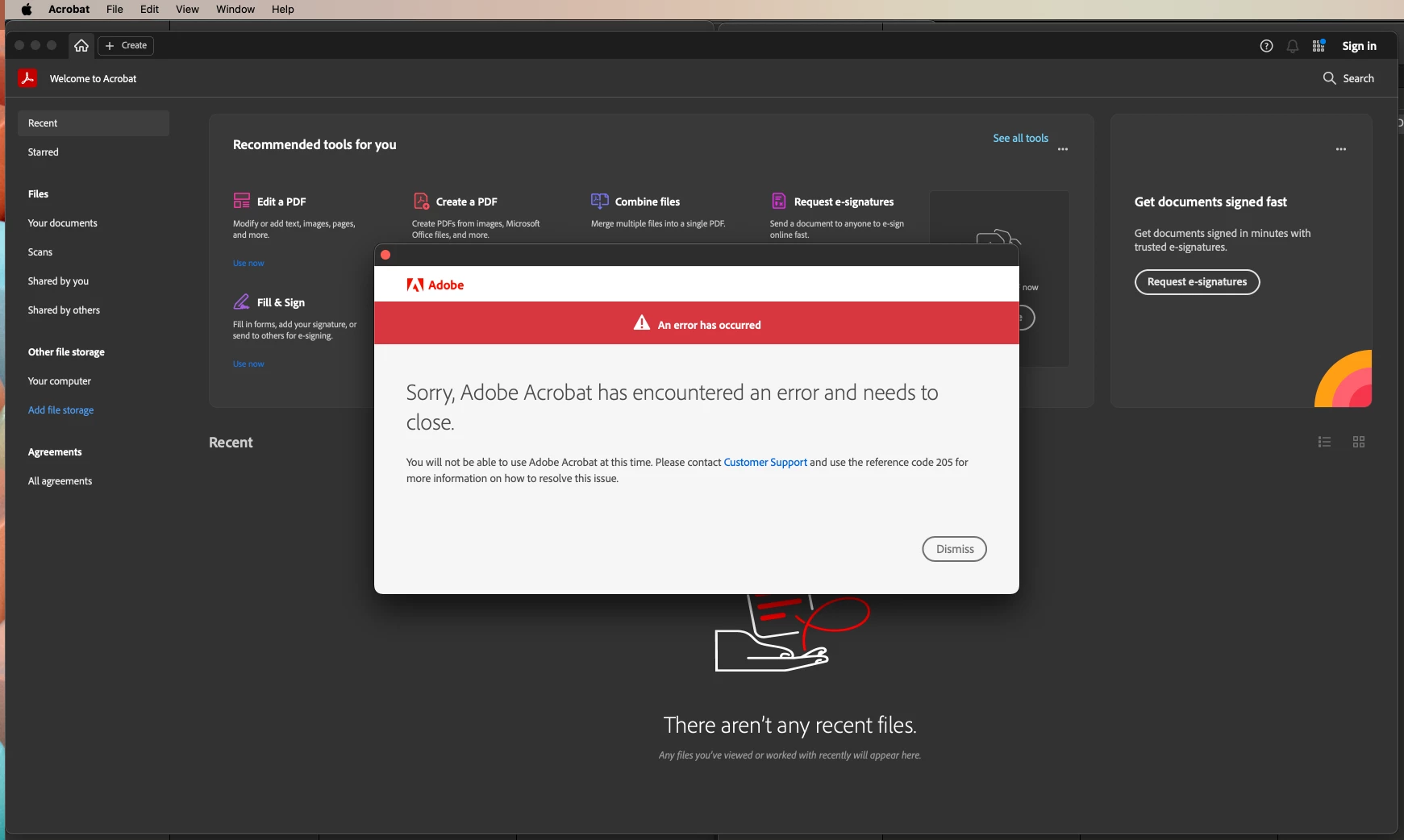Image resolution: width=1404 pixels, height=840 pixels.
Task: Click the Search magnifier icon
Action: tap(1329, 78)
